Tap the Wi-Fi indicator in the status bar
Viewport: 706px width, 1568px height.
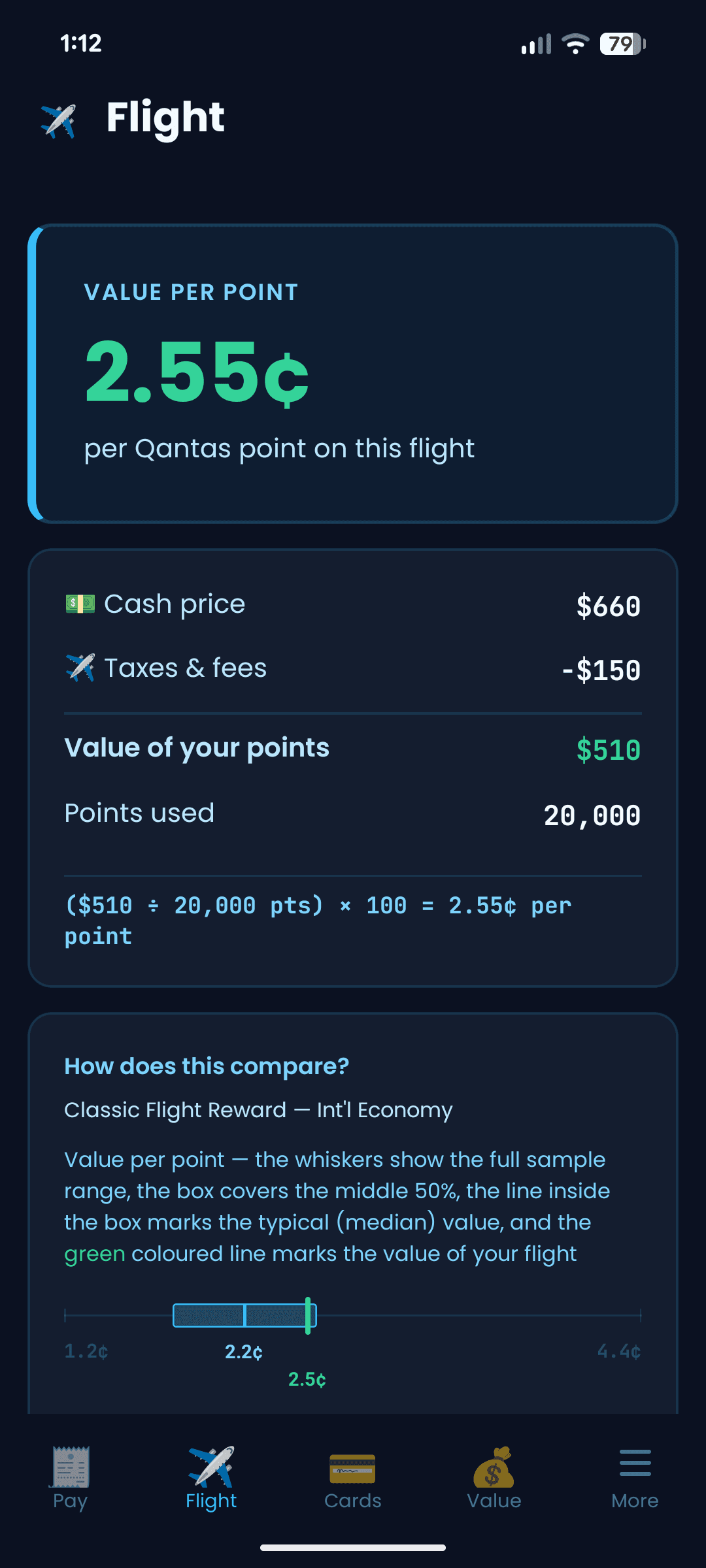click(574, 44)
